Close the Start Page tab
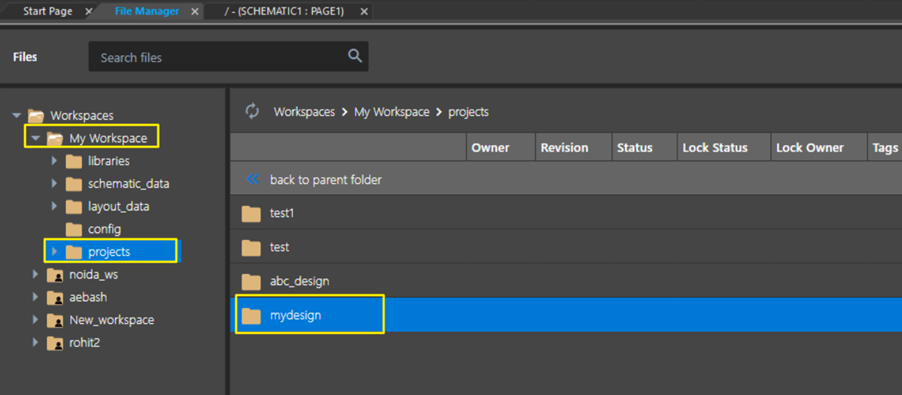This screenshot has width=902, height=395. (x=87, y=11)
